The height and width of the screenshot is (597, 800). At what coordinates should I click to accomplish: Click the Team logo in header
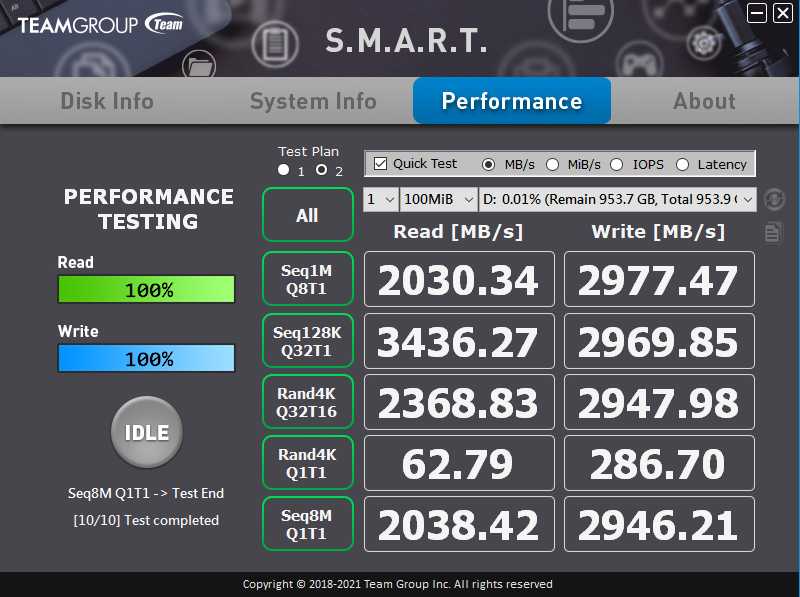coord(164,24)
